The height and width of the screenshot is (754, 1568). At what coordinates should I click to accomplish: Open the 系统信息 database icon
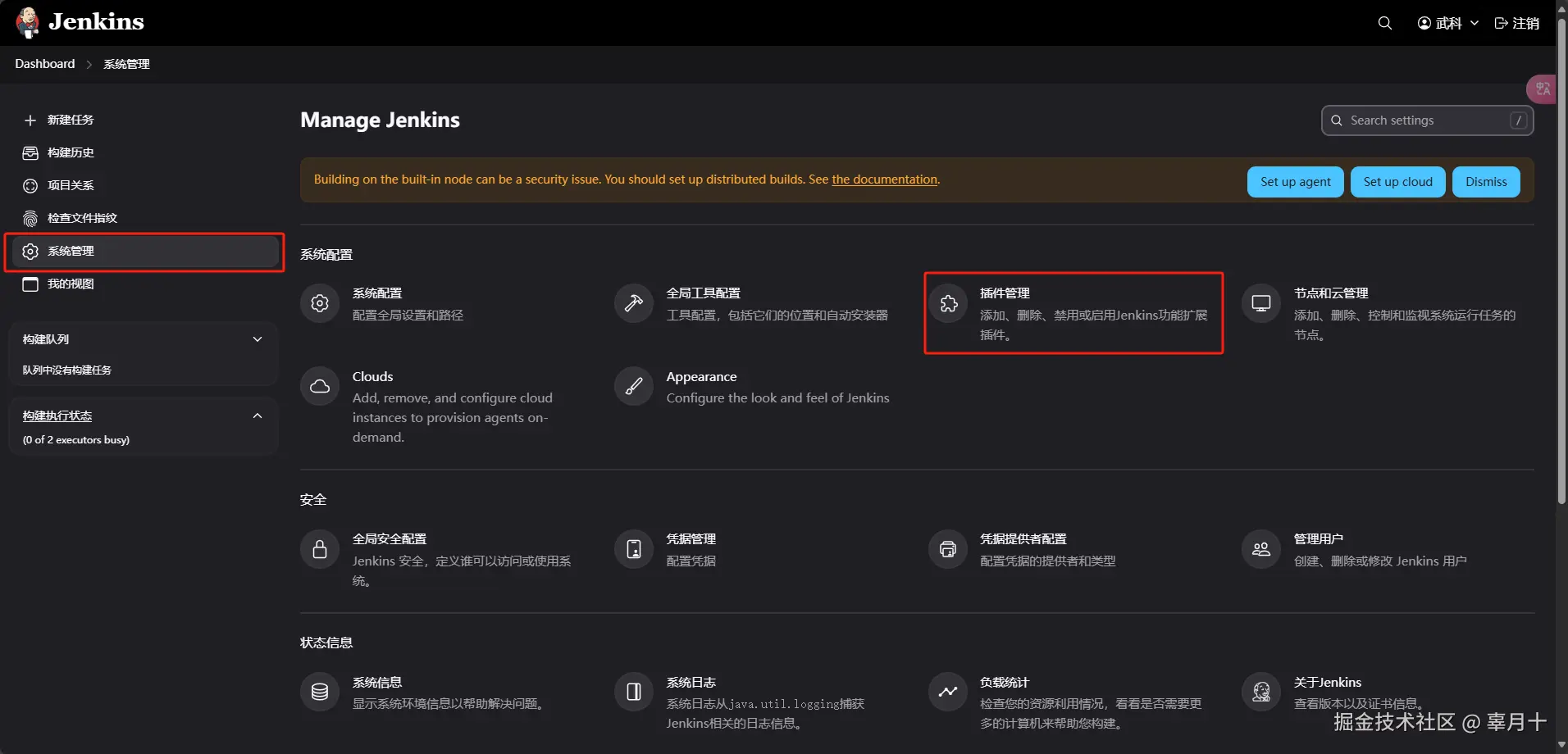point(320,693)
